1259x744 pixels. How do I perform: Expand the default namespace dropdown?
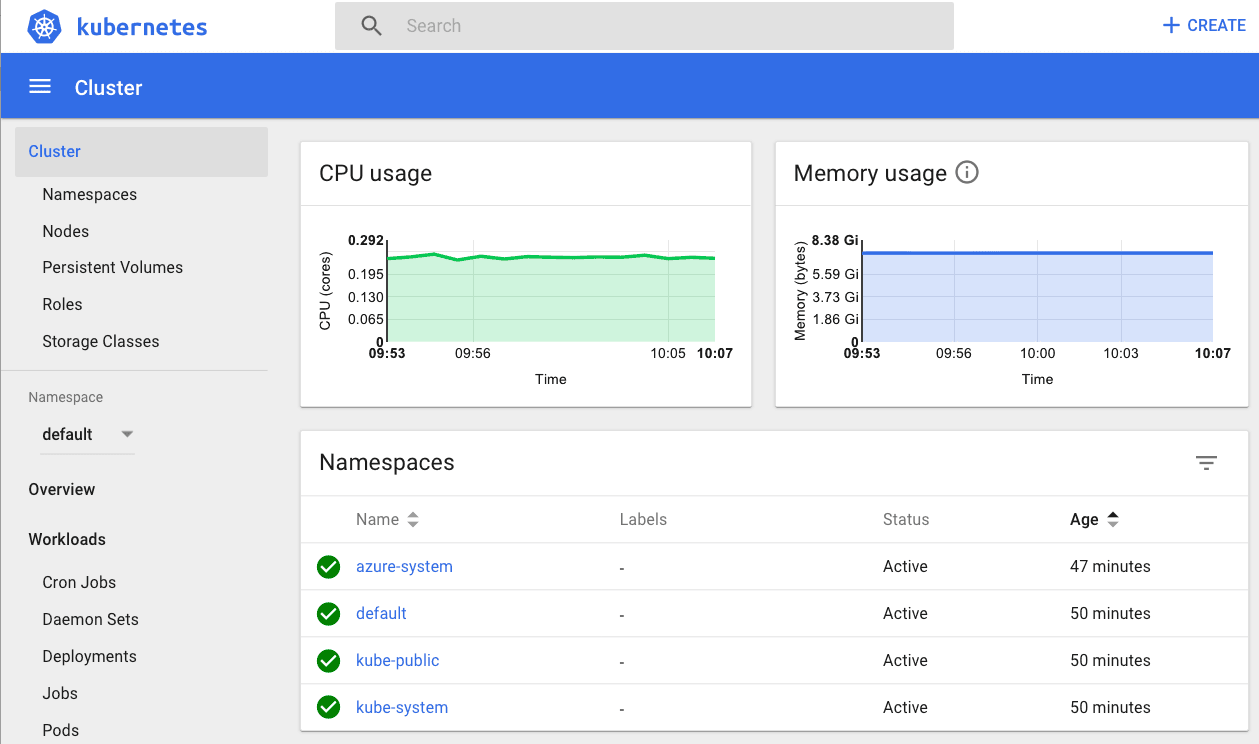pyautogui.click(x=127, y=434)
